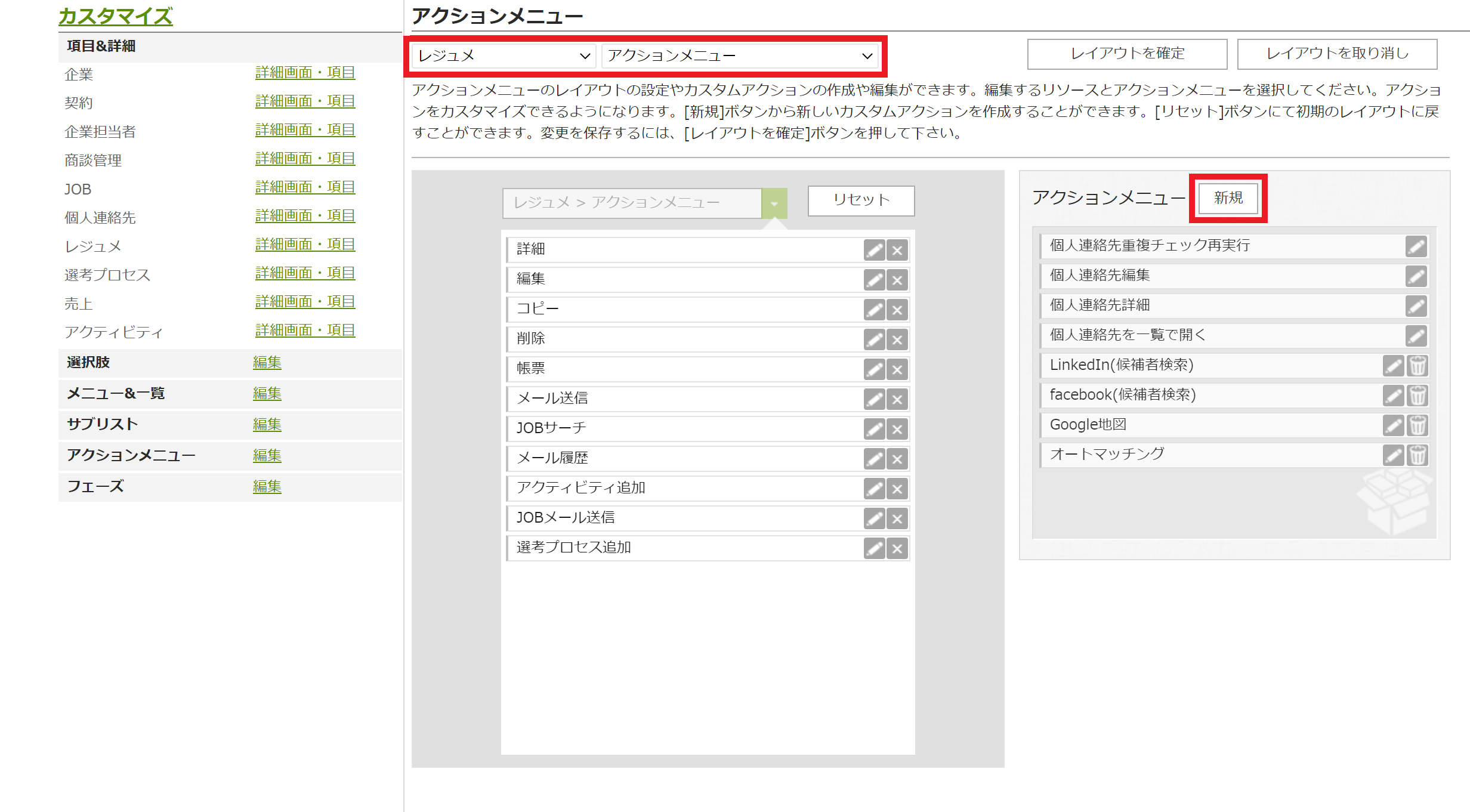Image resolution: width=1470 pixels, height=812 pixels.
Task: Edit the 個人連絡先編集 action
Action: click(1417, 276)
